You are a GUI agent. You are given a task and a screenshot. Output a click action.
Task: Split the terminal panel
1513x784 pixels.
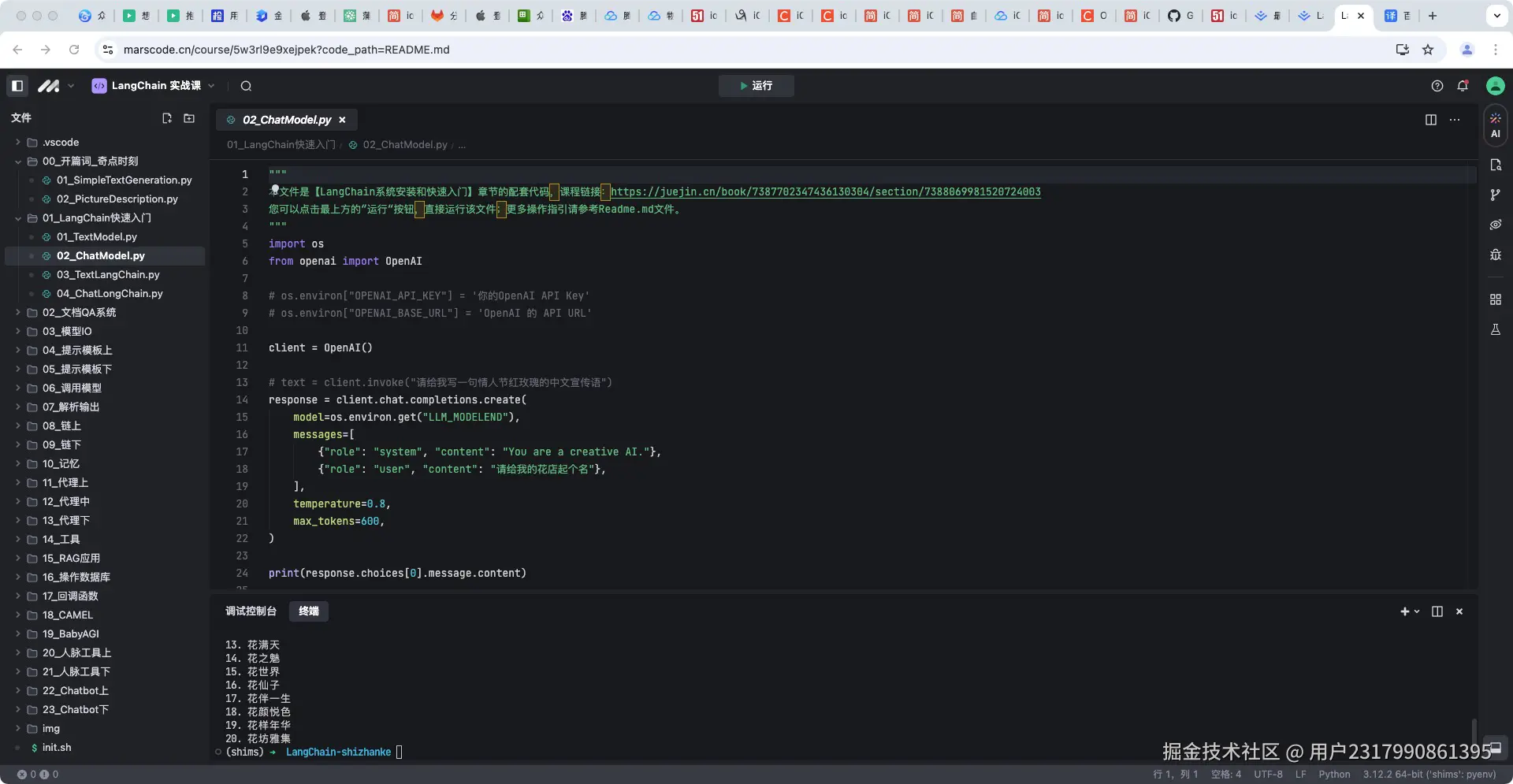1437,611
